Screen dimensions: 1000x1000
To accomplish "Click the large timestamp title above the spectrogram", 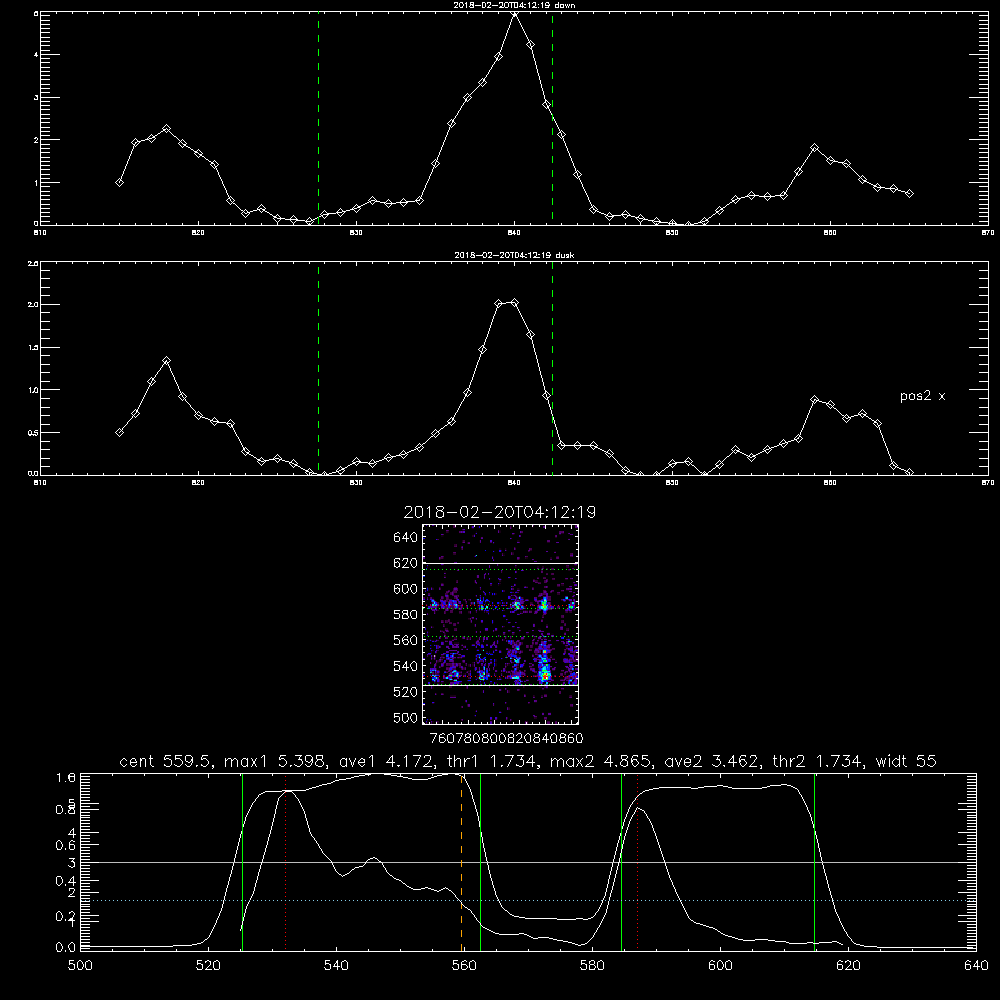I will click(x=500, y=512).
